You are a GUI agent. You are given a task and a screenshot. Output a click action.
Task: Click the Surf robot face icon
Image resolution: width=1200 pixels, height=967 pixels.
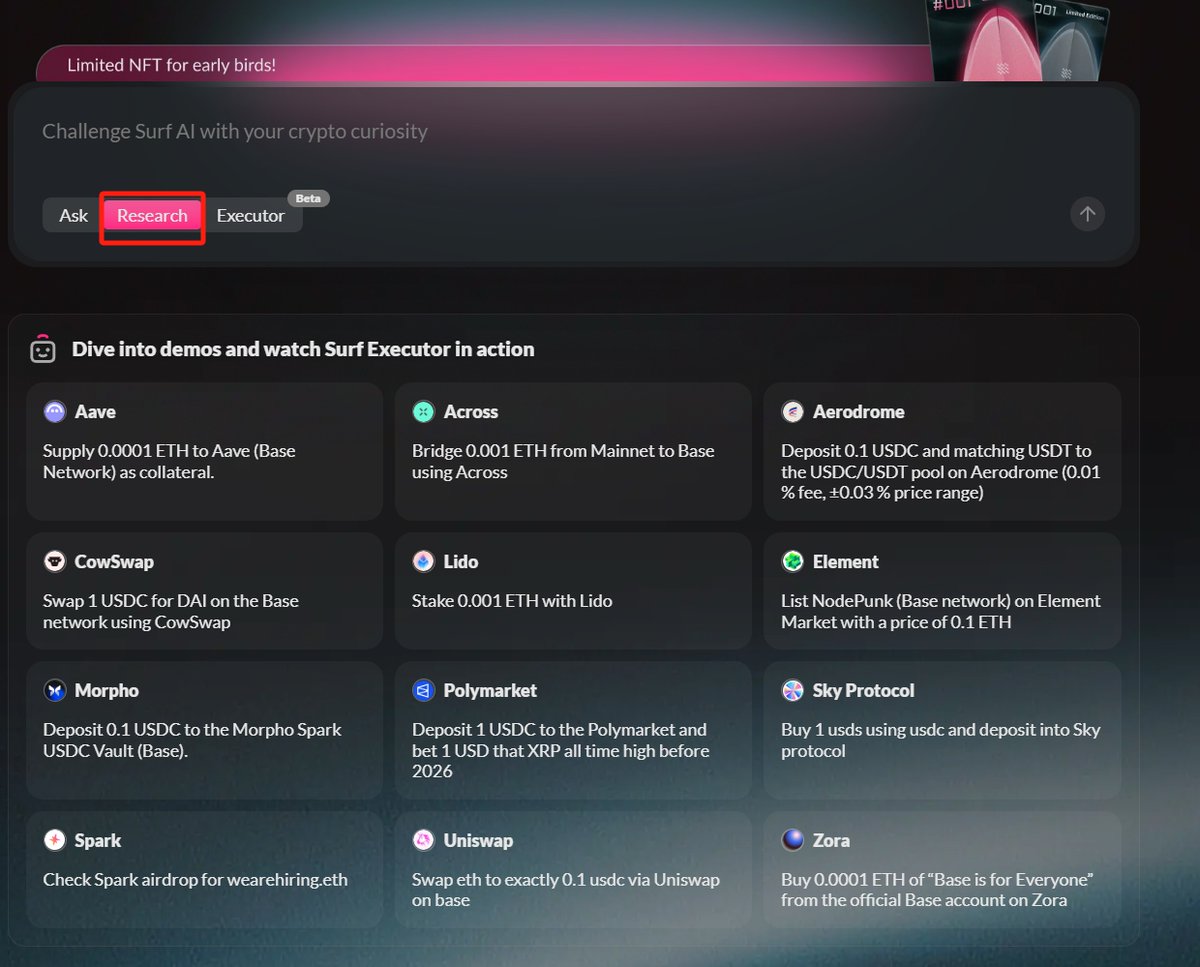[42, 347]
